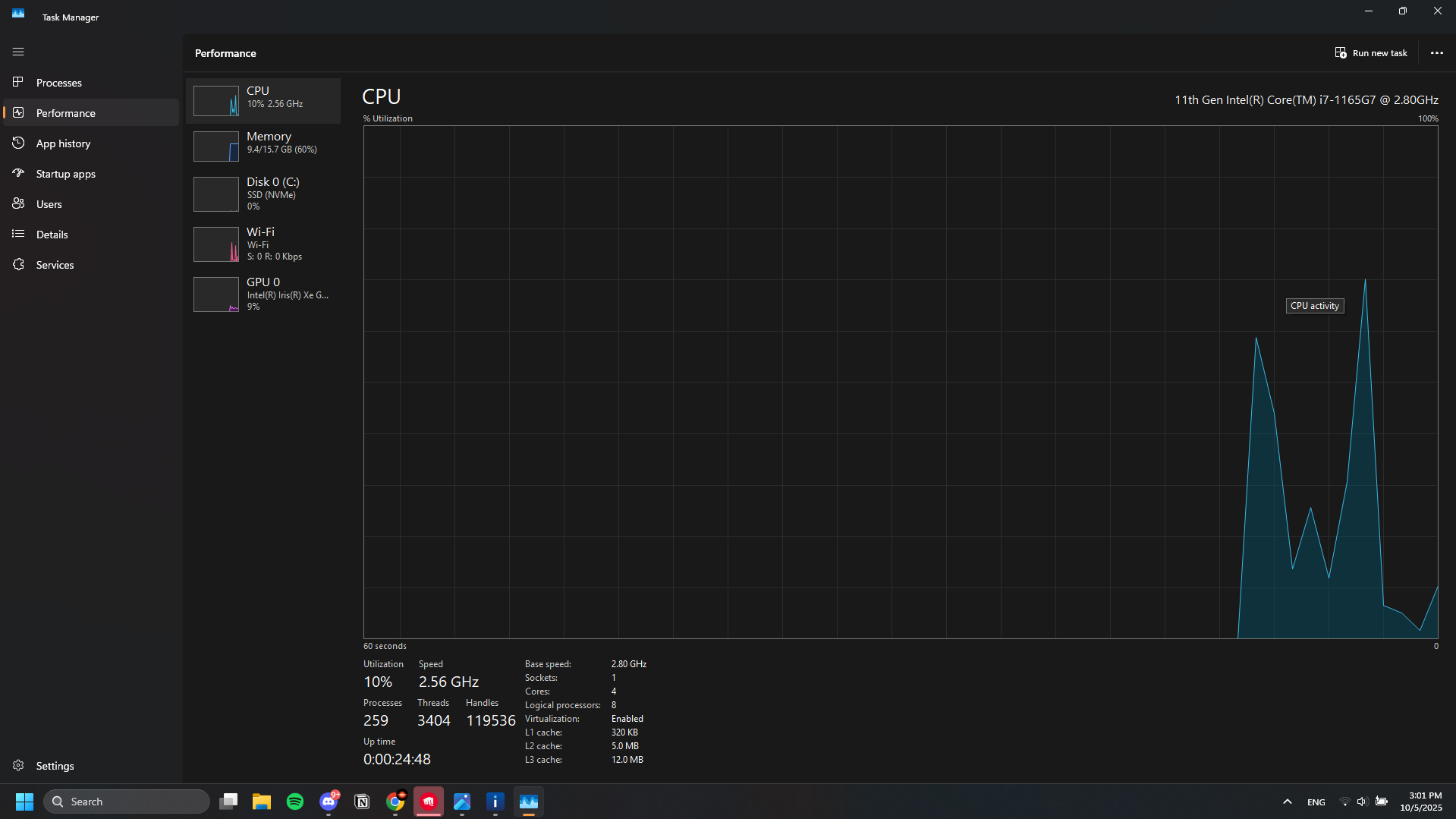The width and height of the screenshot is (1456, 819).
Task: Open Discord from the taskbar
Action: tap(329, 802)
